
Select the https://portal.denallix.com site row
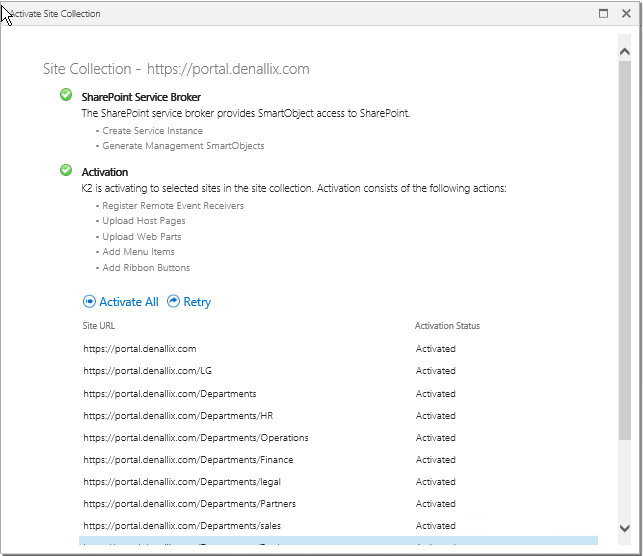click(x=139, y=349)
